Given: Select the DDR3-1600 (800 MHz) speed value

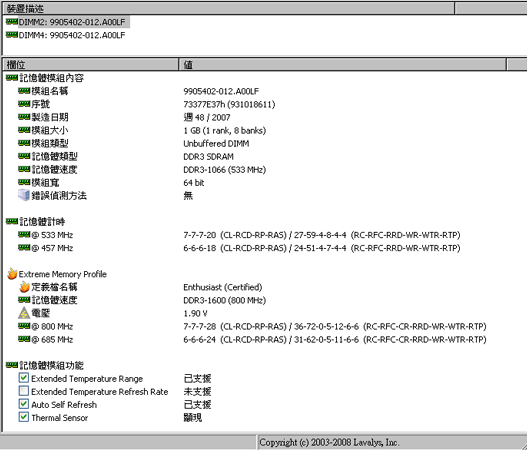Looking at the screenshot, I should pyautogui.click(x=225, y=300).
